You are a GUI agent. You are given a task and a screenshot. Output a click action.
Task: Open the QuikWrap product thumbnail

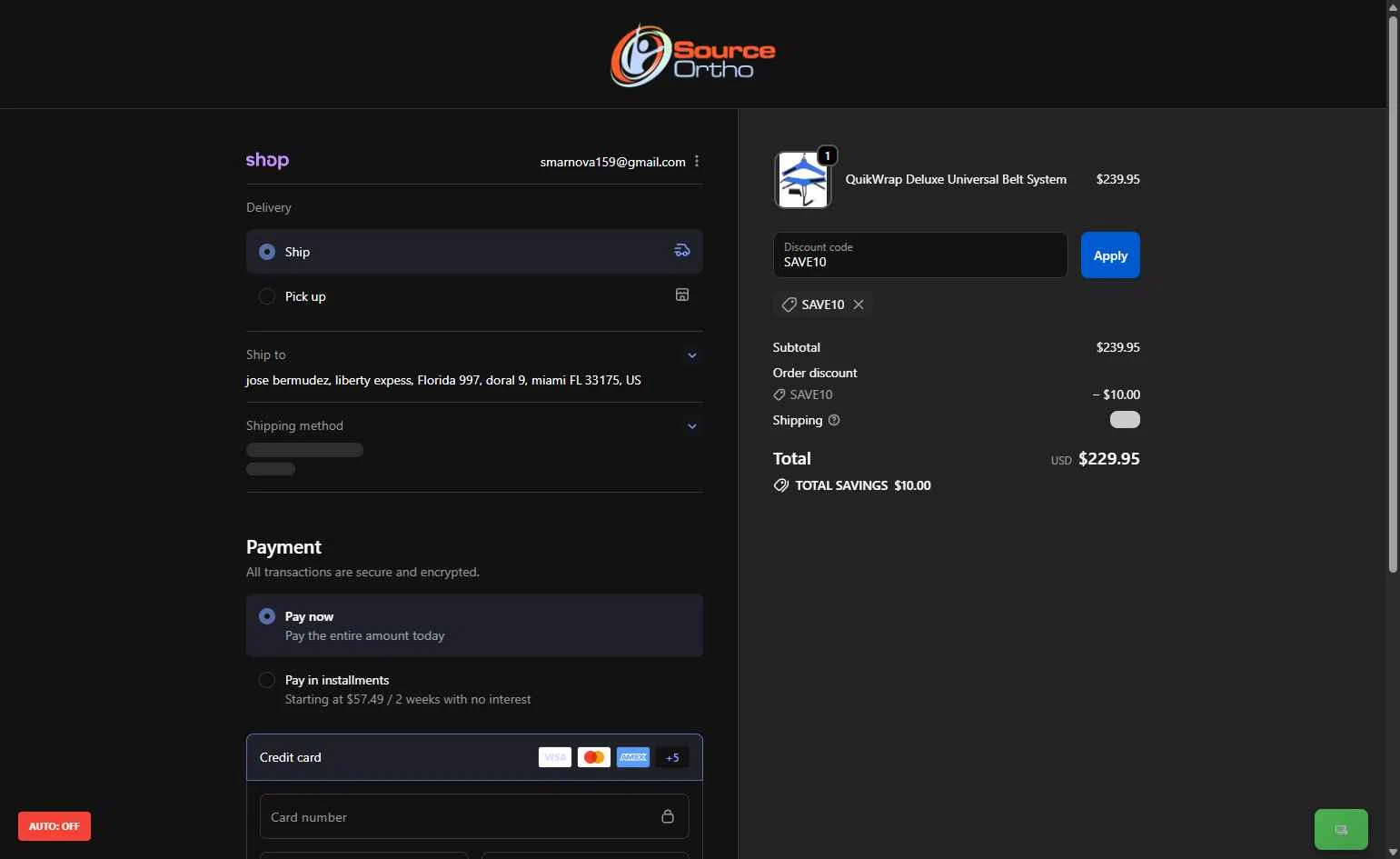(802, 180)
